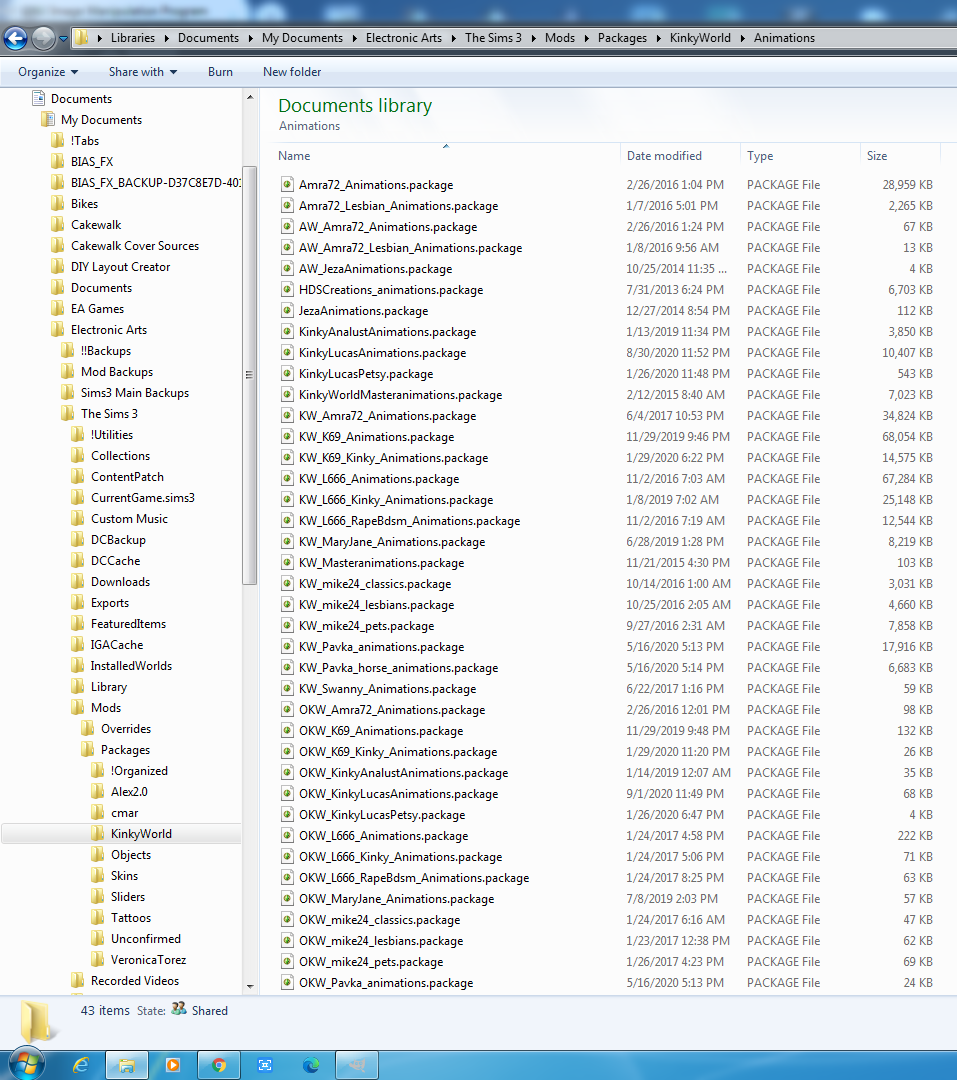The image size is (957, 1080).
Task: Open Windows Media Player taskbar icon
Action: click(172, 1066)
